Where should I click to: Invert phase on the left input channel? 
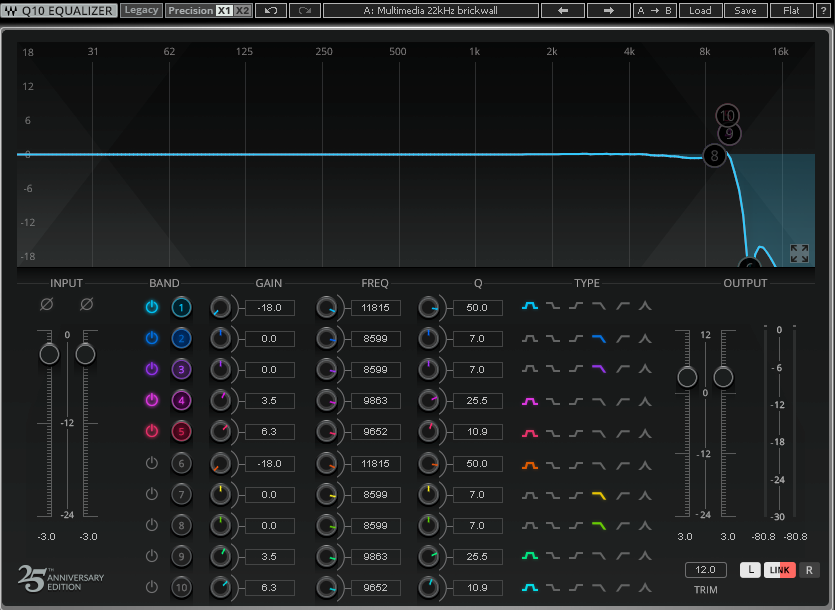pyautogui.click(x=47, y=304)
